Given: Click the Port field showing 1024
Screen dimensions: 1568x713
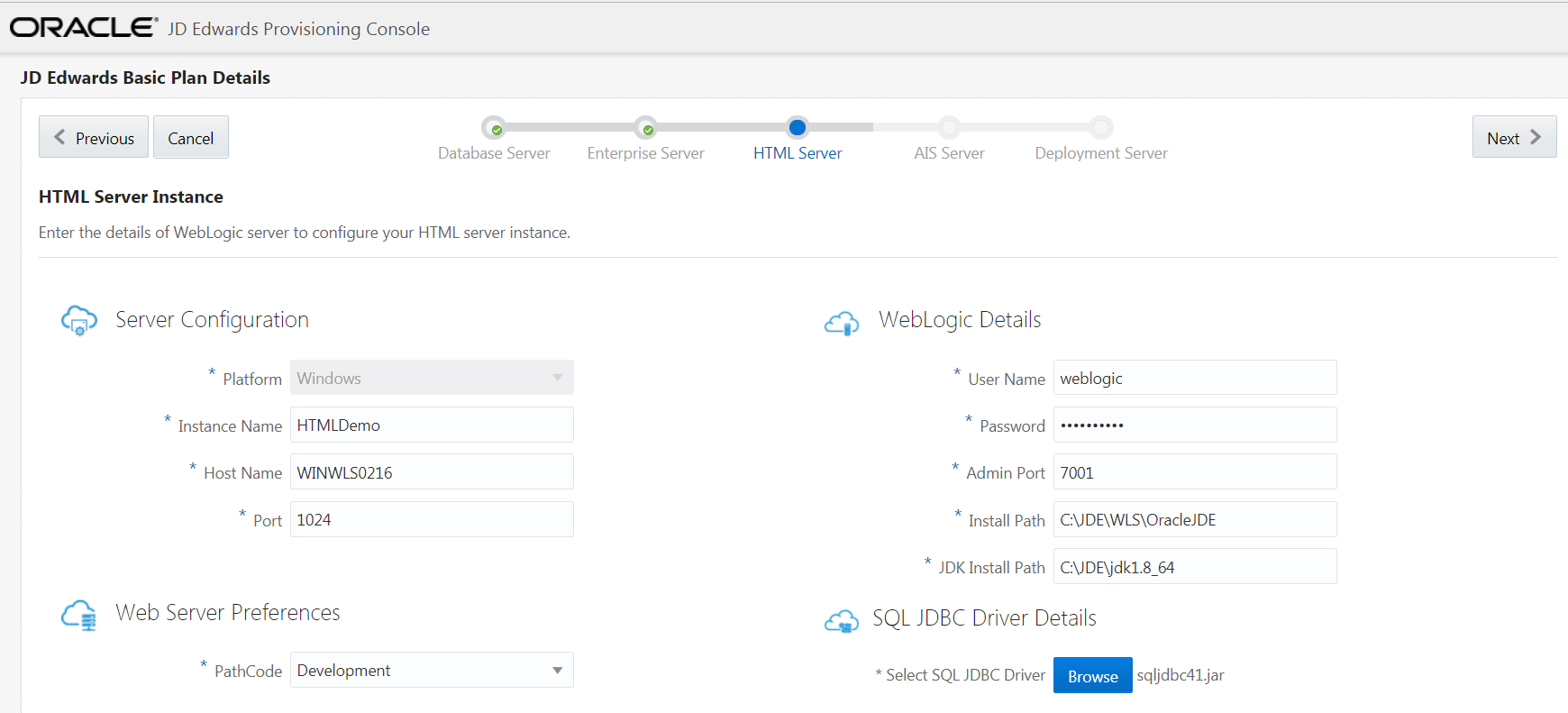Looking at the screenshot, I should pyautogui.click(x=432, y=519).
